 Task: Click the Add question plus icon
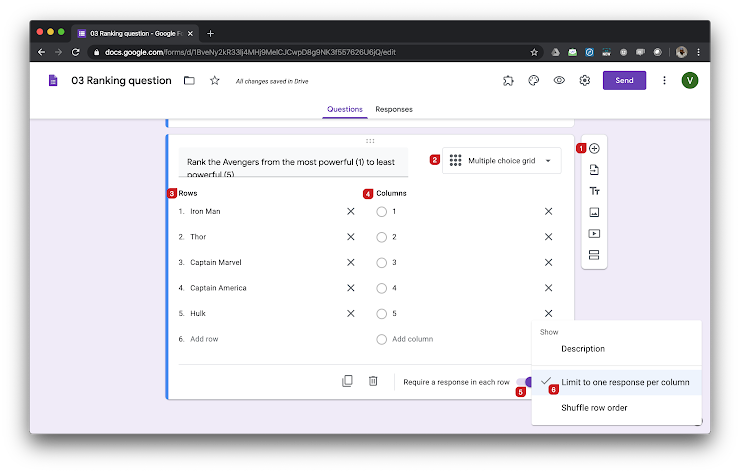point(594,148)
